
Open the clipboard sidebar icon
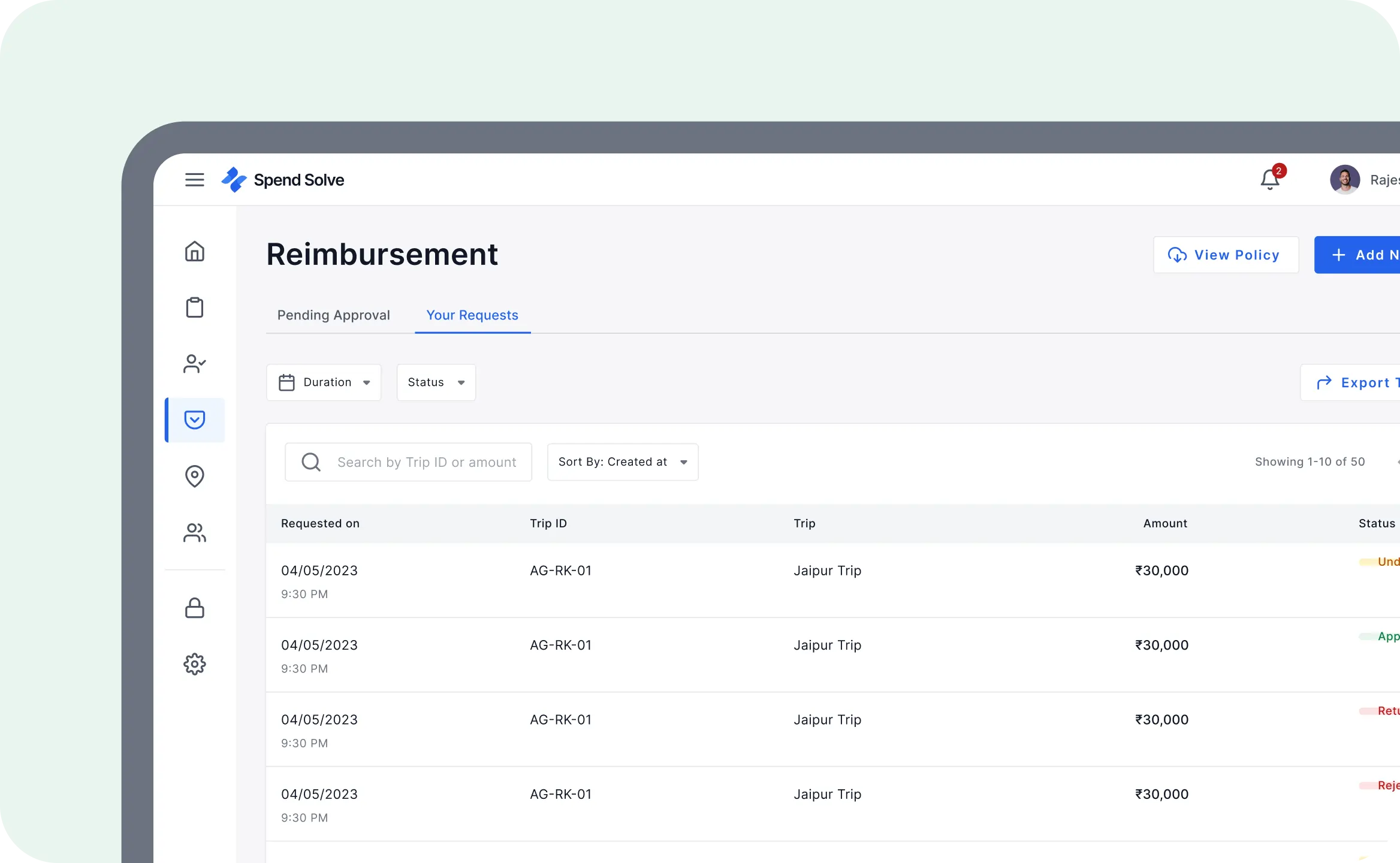[194, 307]
